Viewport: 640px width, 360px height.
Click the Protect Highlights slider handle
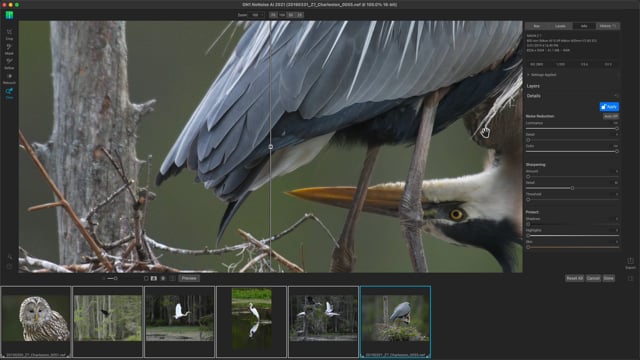pyautogui.click(x=528, y=236)
